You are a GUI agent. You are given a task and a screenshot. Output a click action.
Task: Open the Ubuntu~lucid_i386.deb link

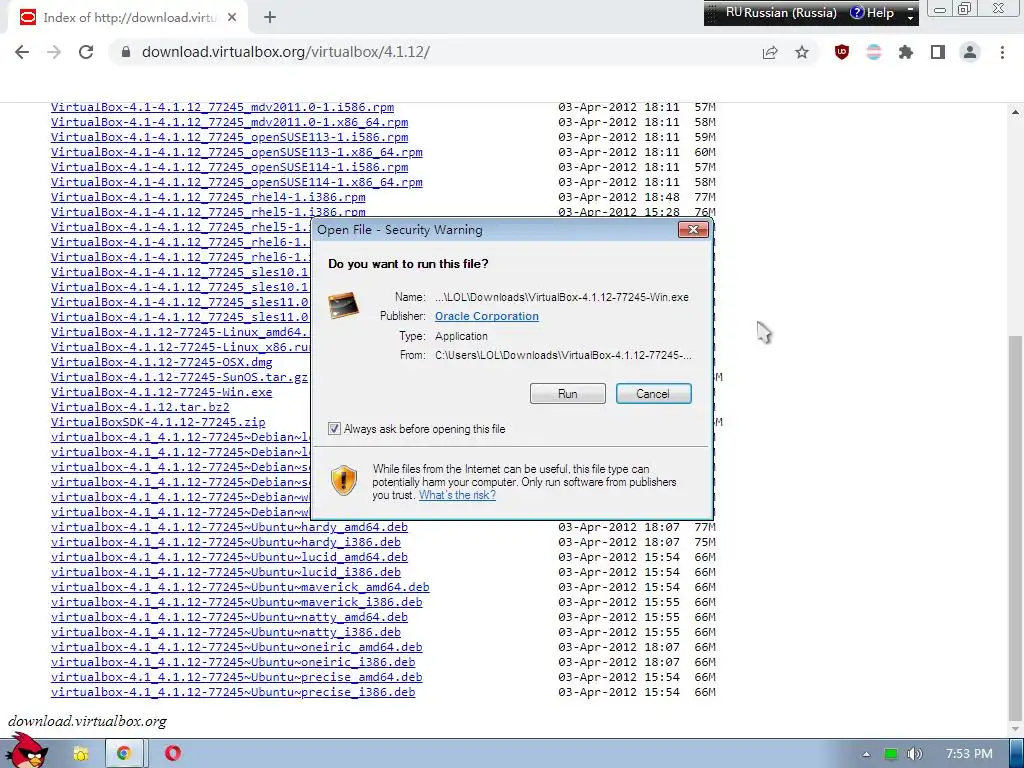(225, 572)
